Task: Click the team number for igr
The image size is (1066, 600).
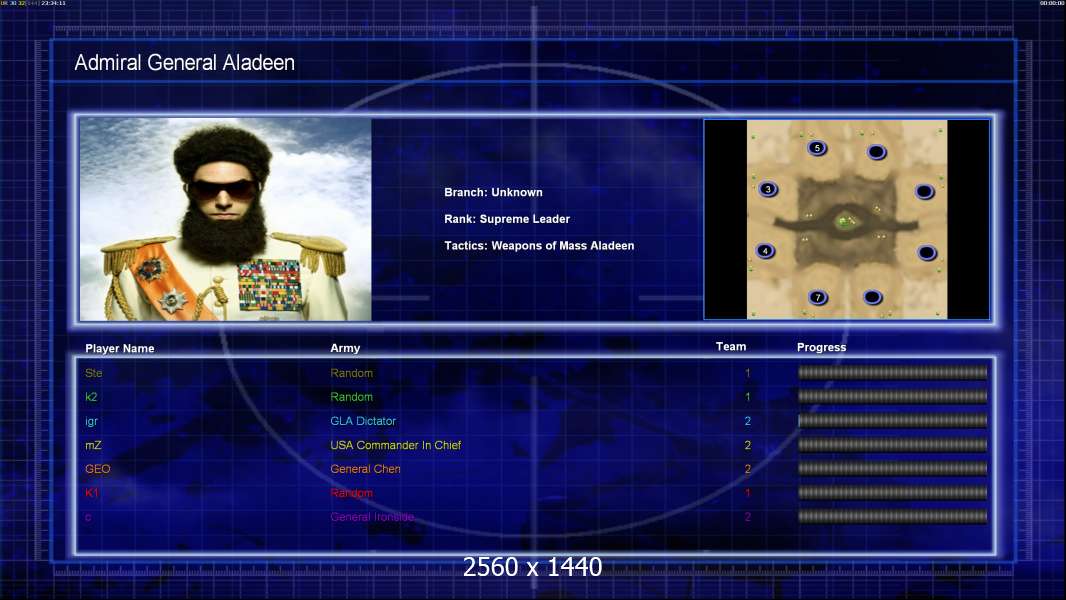Action: tap(747, 421)
